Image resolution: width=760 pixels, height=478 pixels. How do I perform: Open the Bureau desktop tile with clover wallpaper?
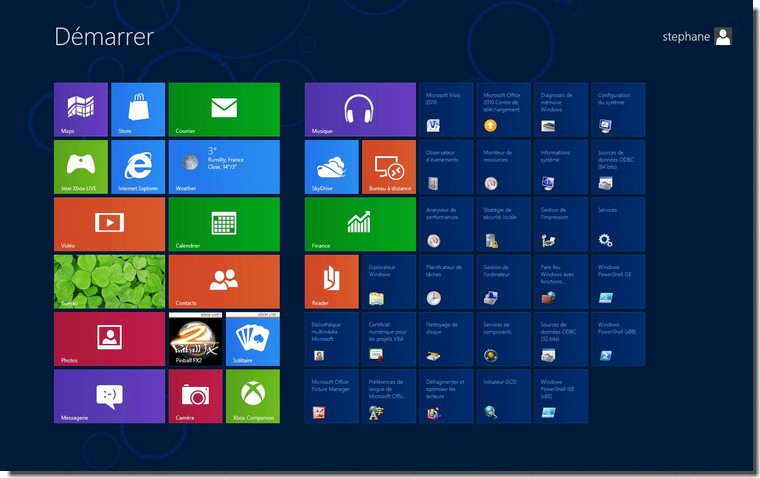pyautogui.click(x=110, y=282)
